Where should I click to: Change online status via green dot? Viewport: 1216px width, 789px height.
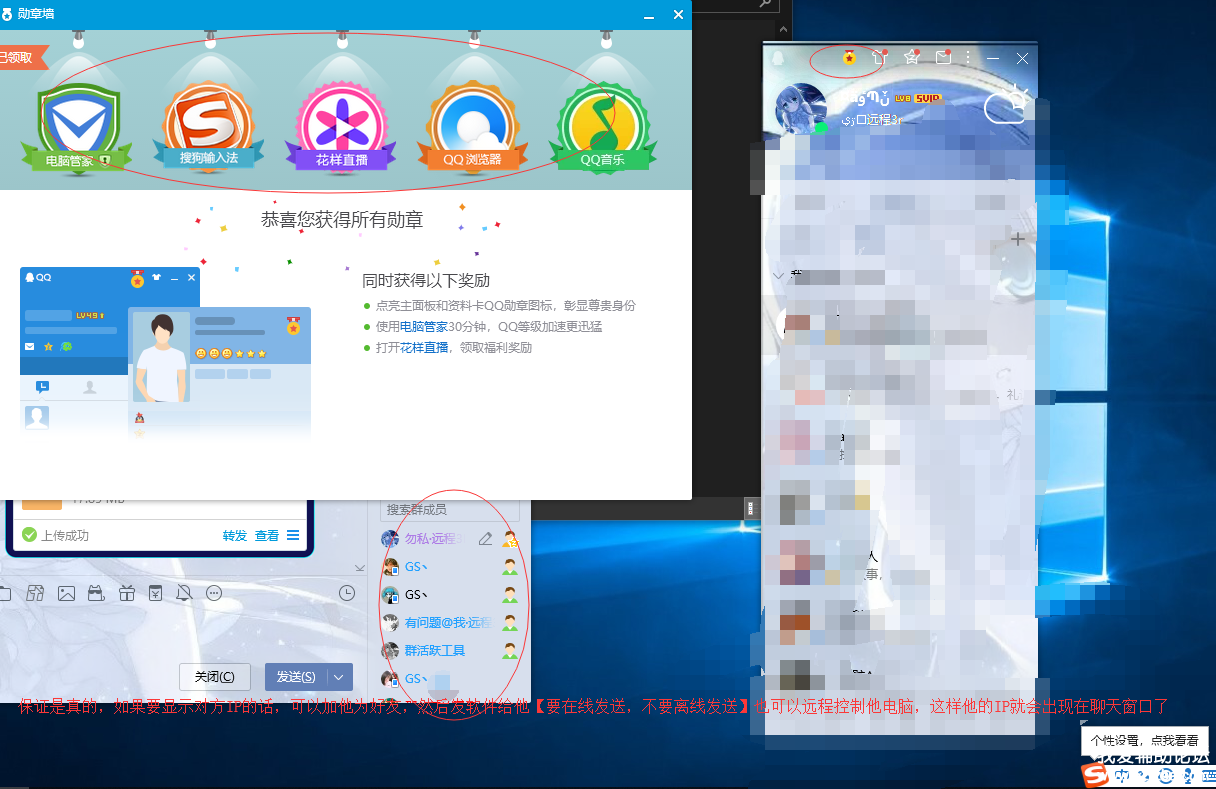click(820, 128)
